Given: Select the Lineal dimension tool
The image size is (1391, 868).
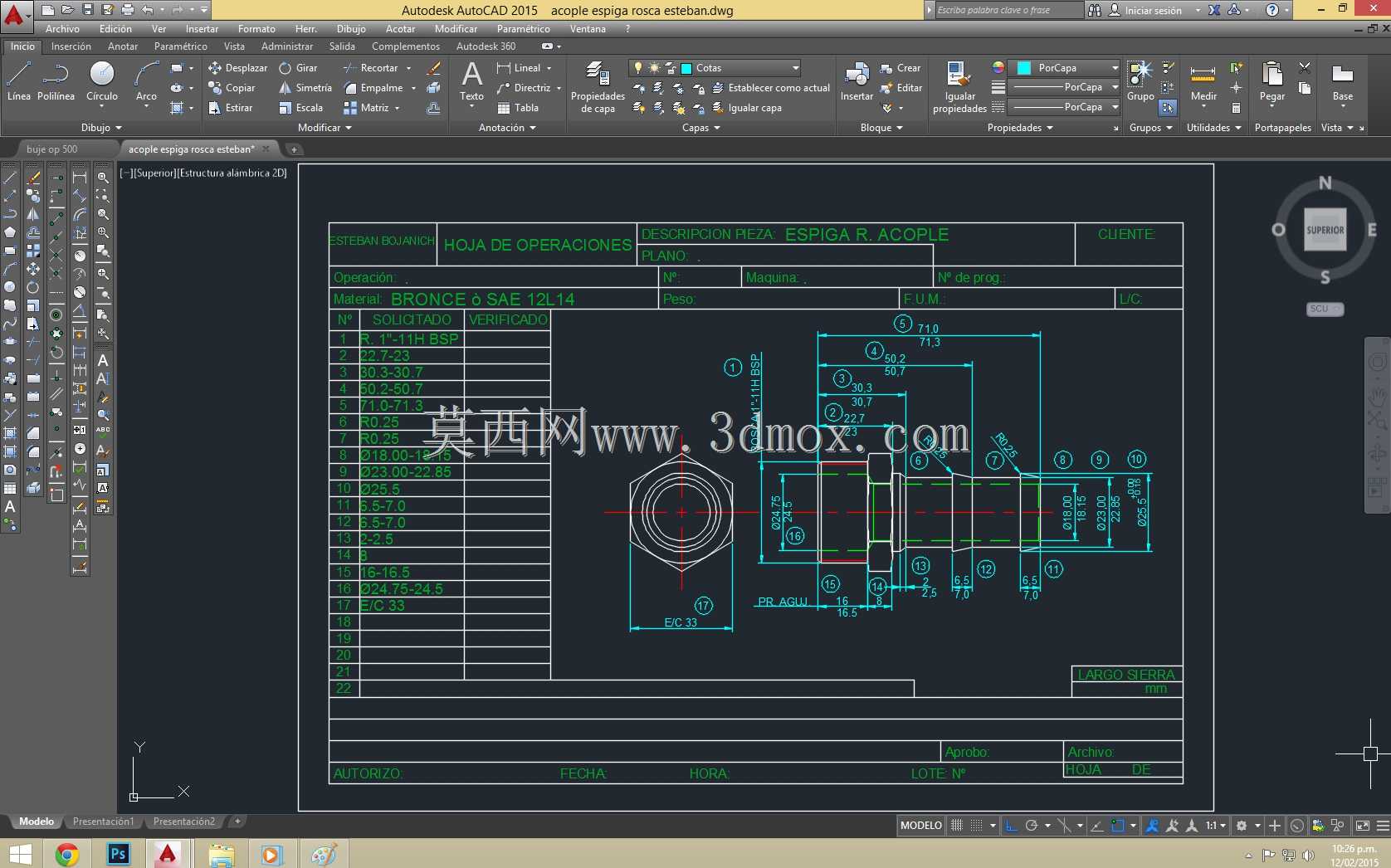Looking at the screenshot, I should point(519,68).
